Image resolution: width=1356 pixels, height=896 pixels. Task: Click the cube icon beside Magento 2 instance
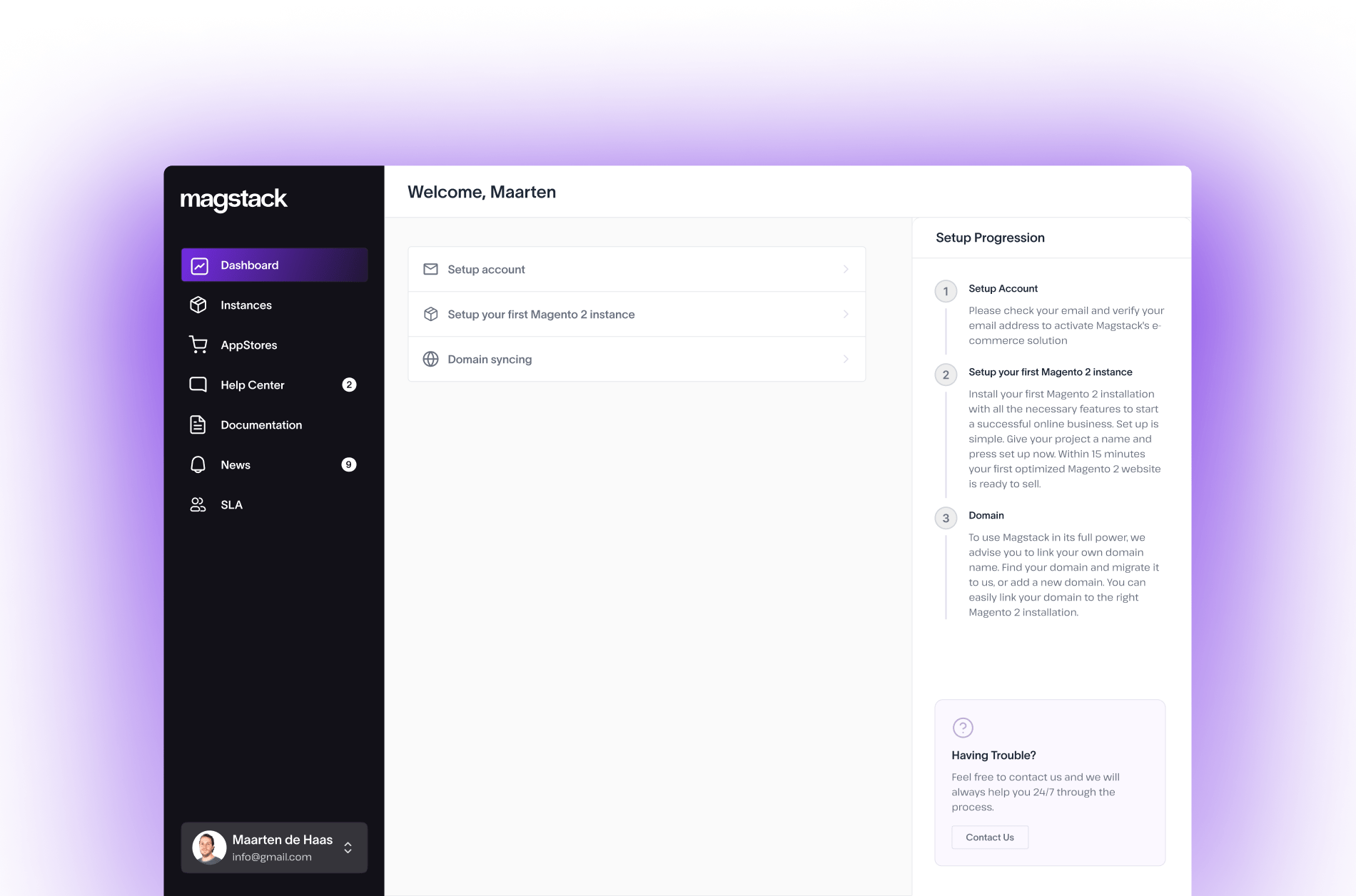point(430,314)
